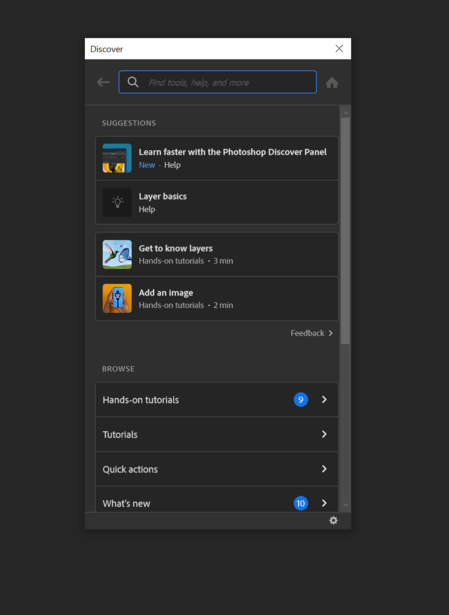Close the Discover panel
This screenshot has height=615, width=449.
(339, 48)
